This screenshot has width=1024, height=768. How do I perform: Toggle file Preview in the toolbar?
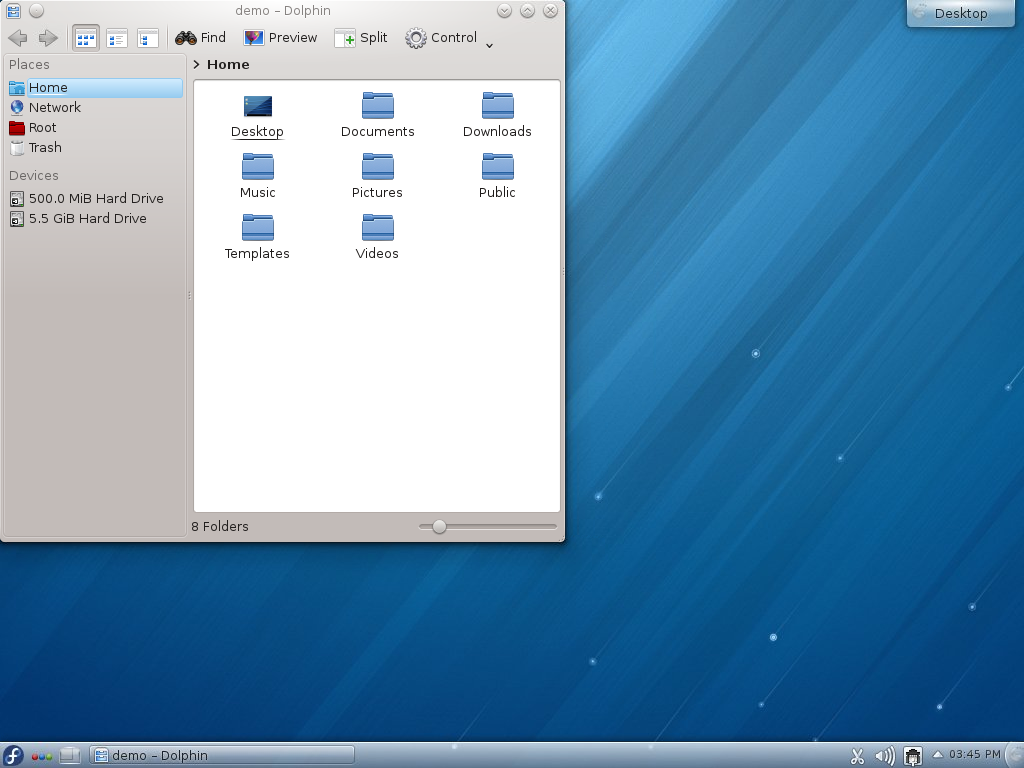(280, 38)
